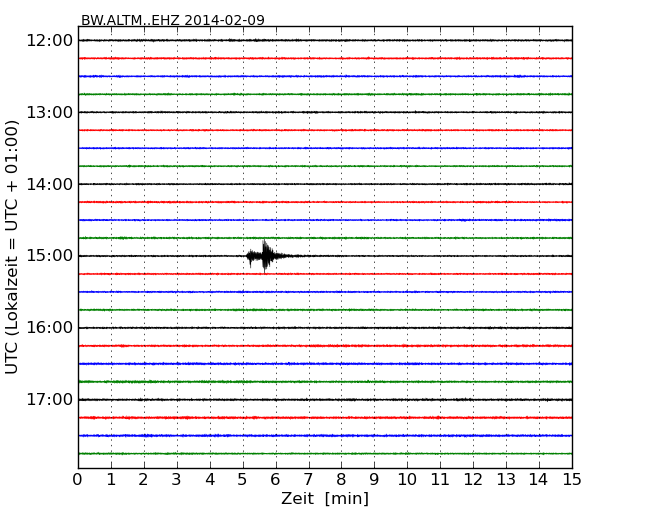Click x-axis tick label 13
This screenshot has height=520, width=650.
tap(506, 479)
